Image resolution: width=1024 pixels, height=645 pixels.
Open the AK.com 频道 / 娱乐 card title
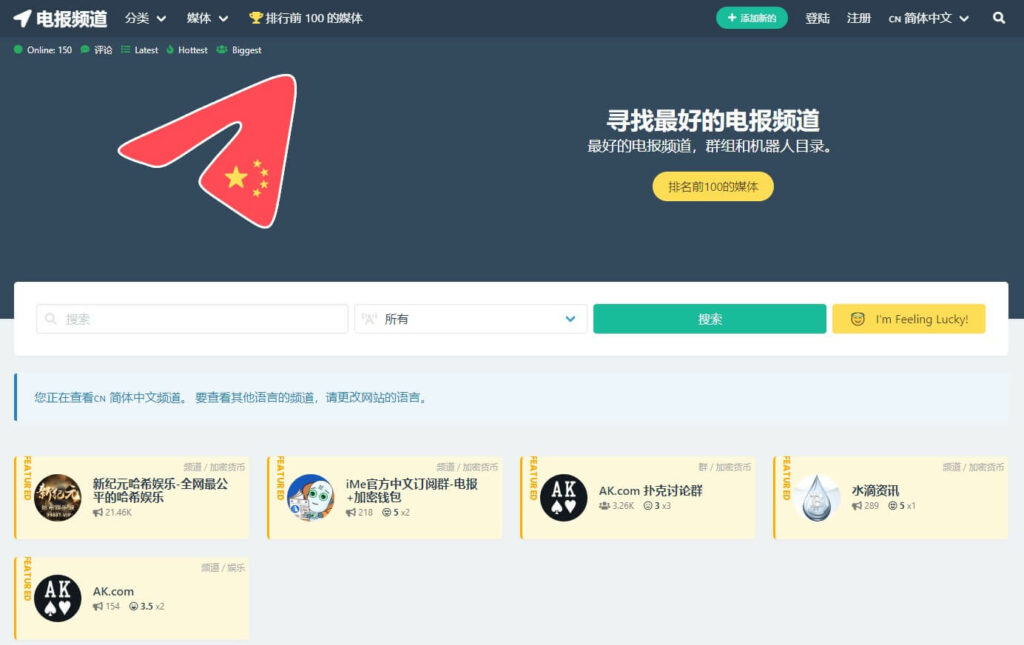coord(113,591)
